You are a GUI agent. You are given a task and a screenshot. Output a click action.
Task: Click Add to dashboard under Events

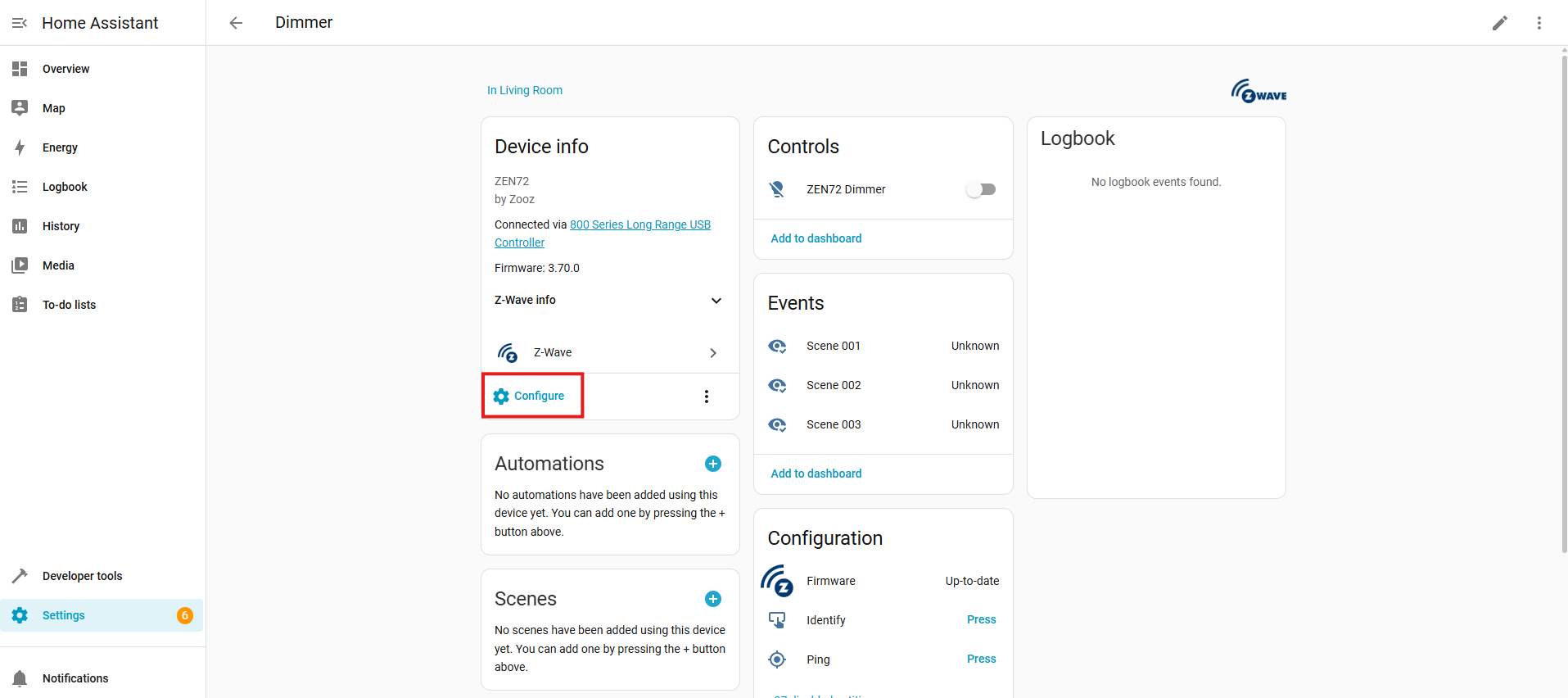tap(816, 474)
